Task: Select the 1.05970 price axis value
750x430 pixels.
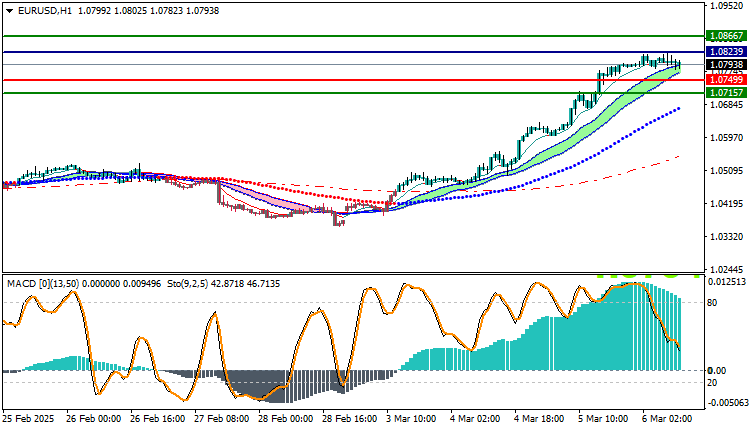Action: pyautogui.click(x=727, y=138)
